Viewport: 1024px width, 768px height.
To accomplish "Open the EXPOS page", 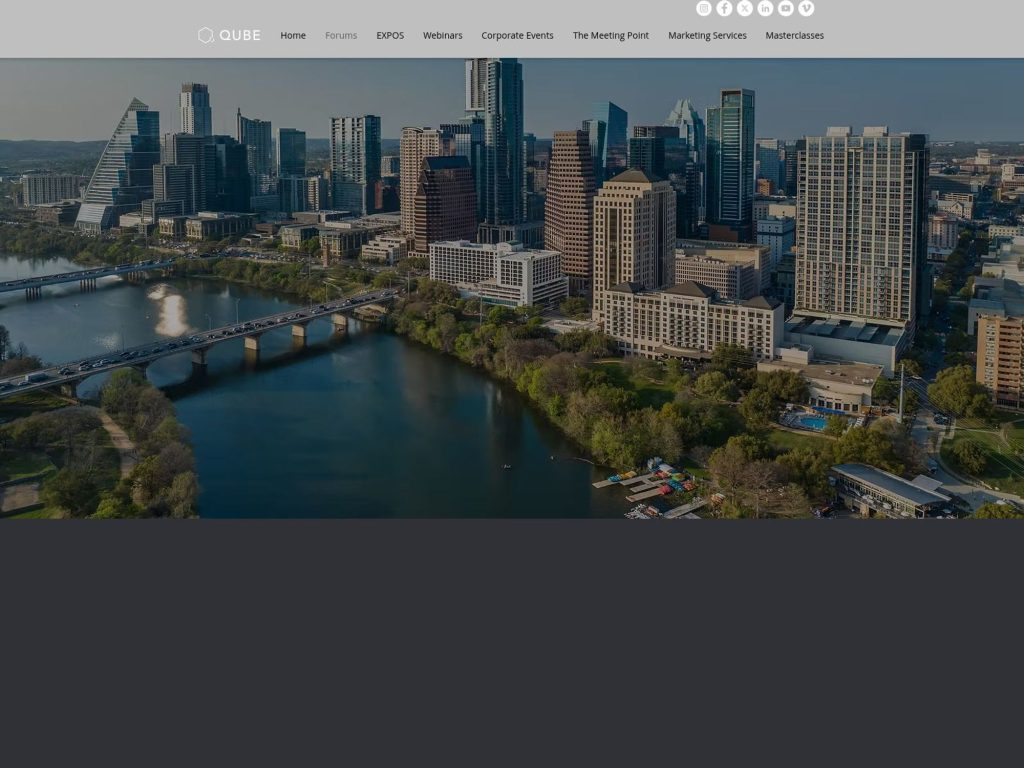I will coord(390,35).
